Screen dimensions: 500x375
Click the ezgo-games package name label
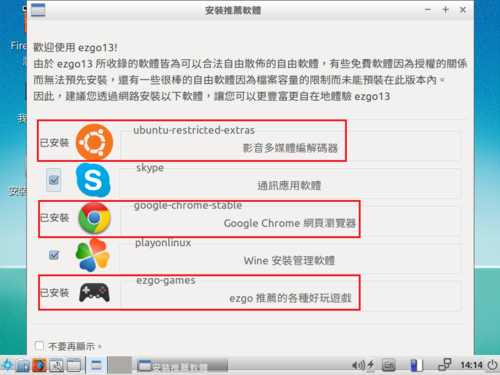(166, 281)
